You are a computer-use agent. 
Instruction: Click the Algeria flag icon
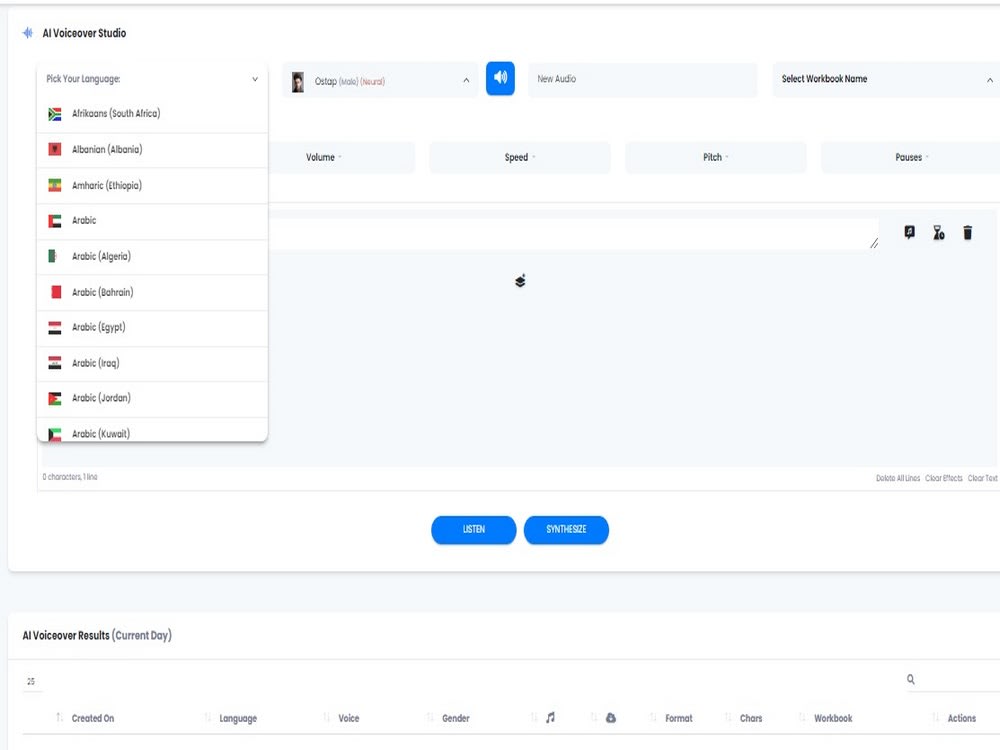(x=55, y=256)
